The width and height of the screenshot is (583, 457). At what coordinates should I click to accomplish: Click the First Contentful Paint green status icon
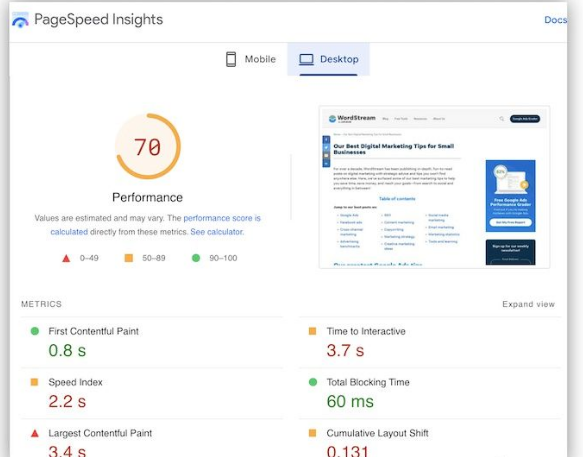tap(35, 331)
